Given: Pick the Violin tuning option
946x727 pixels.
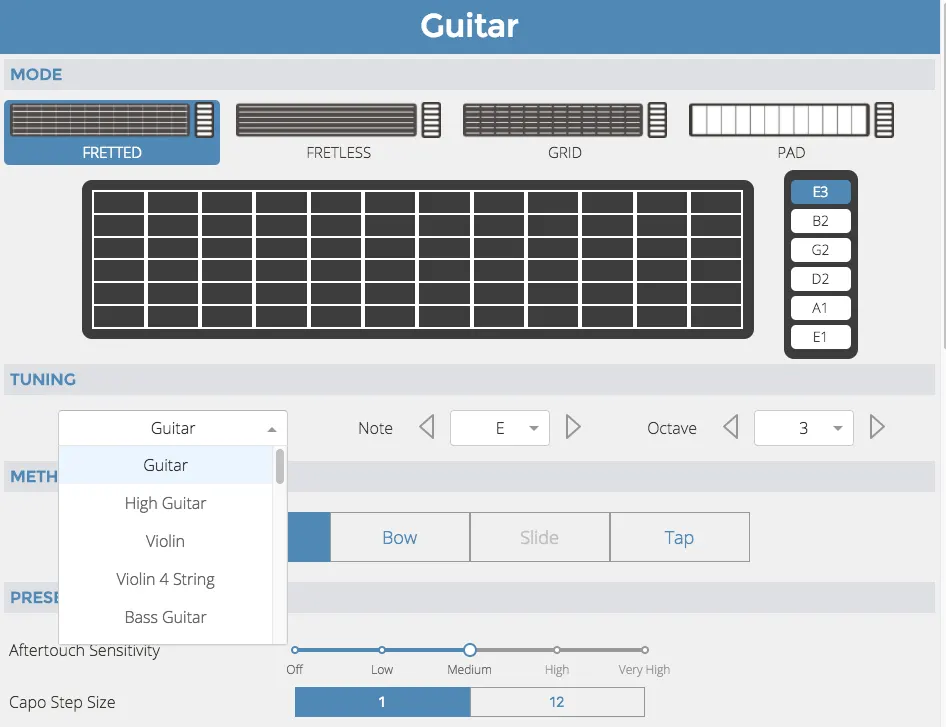Looking at the screenshot, I should 166,541.
